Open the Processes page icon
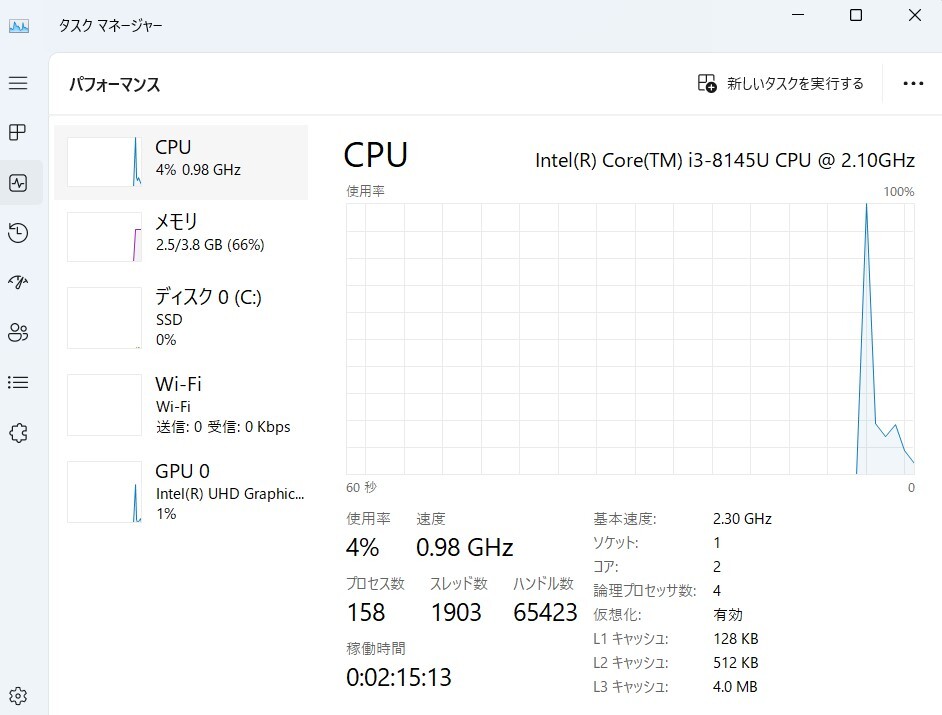Screen dimensions: 942x715 [x=18, y=133]
